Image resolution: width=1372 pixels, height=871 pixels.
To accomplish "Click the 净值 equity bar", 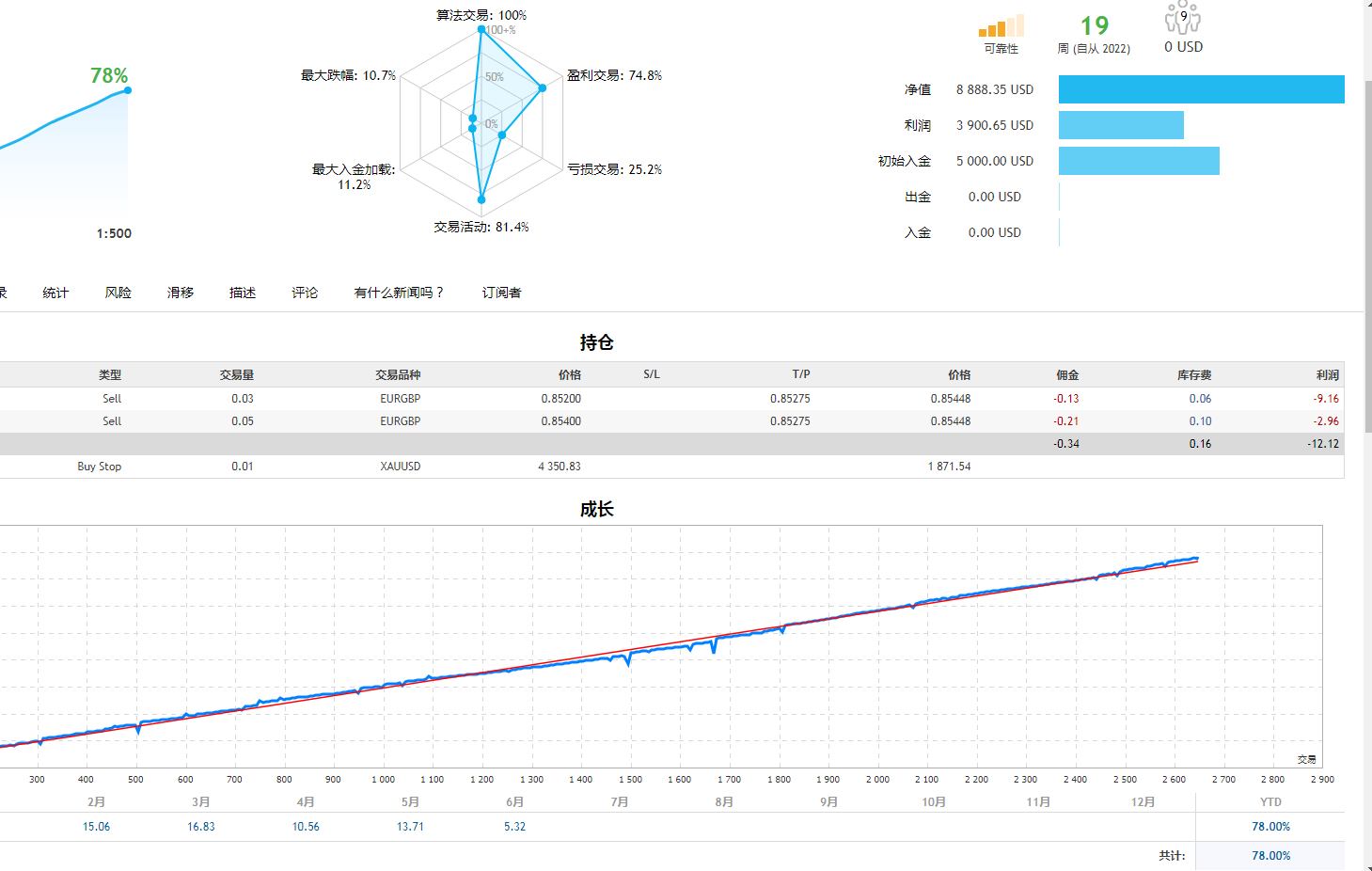I will click(x=1201, y=89).
